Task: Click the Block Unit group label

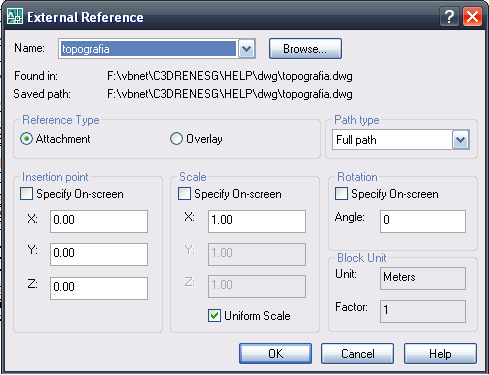Action: click(362, 258)
